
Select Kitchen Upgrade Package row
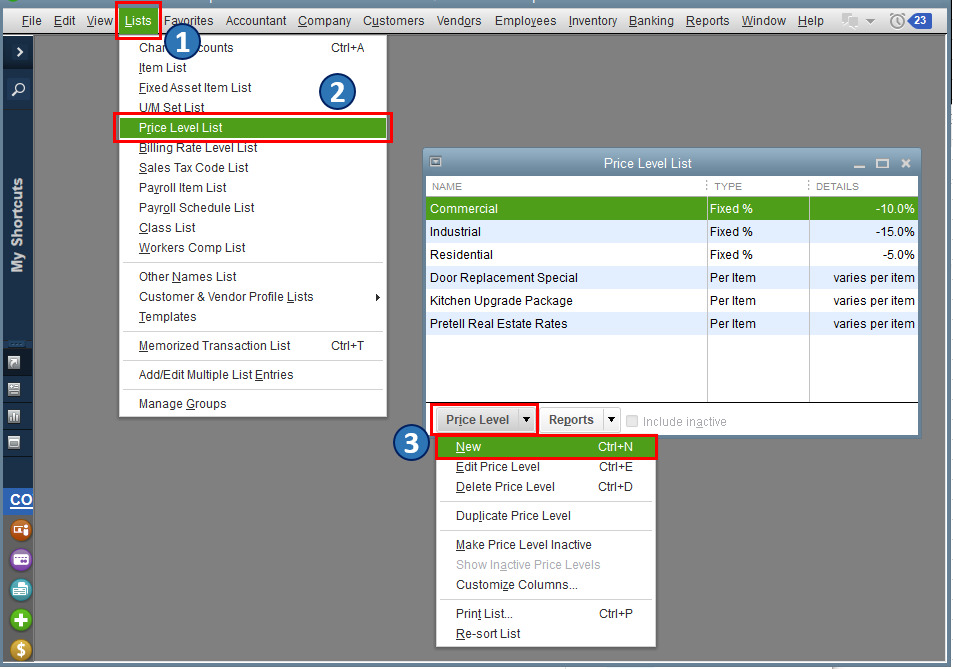(x=672, y=301)
